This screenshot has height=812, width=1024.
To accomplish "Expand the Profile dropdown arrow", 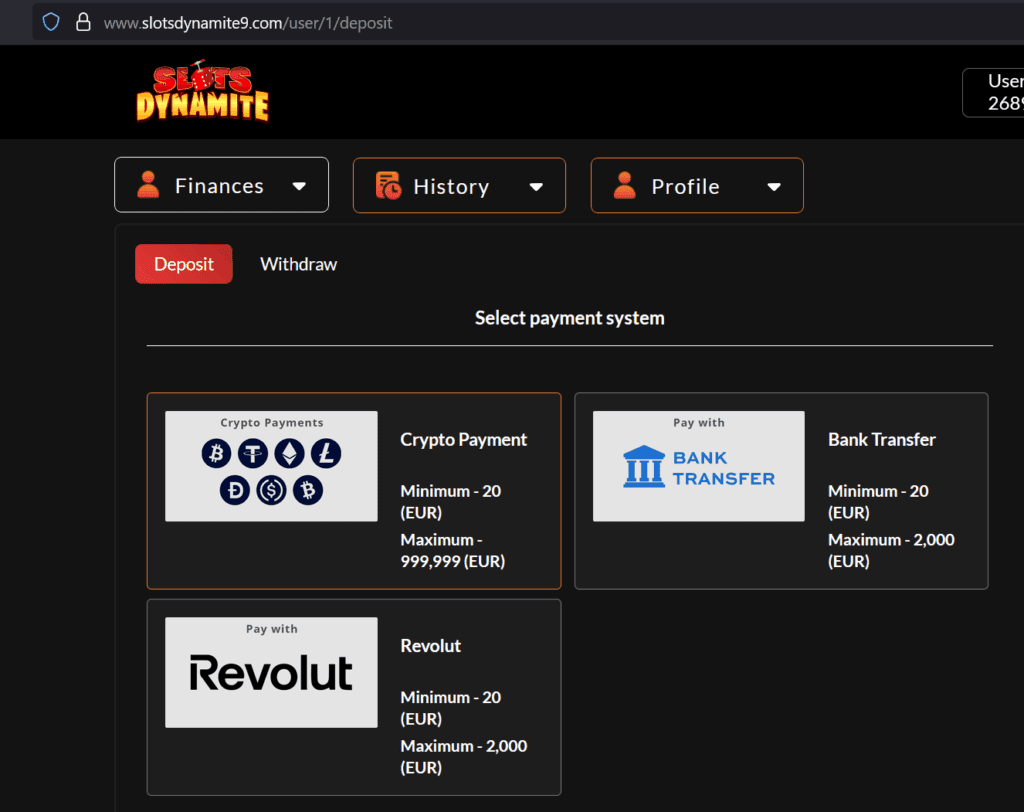I will 773,187.
